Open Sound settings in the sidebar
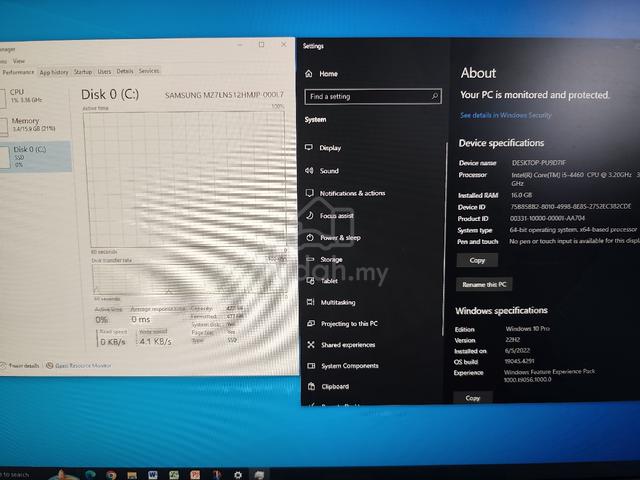This screenshot has height=480, width=640. click(322, 171)
